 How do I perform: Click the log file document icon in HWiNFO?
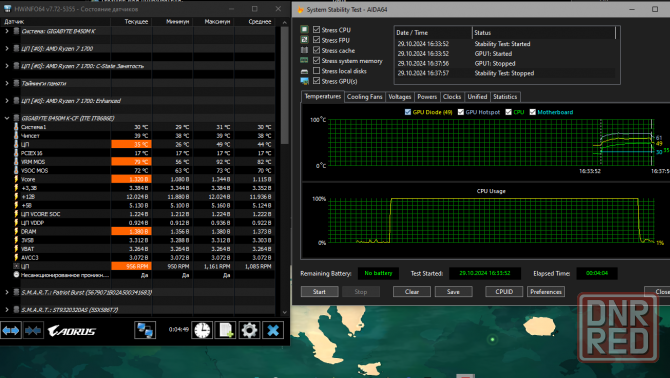[226, 330]
